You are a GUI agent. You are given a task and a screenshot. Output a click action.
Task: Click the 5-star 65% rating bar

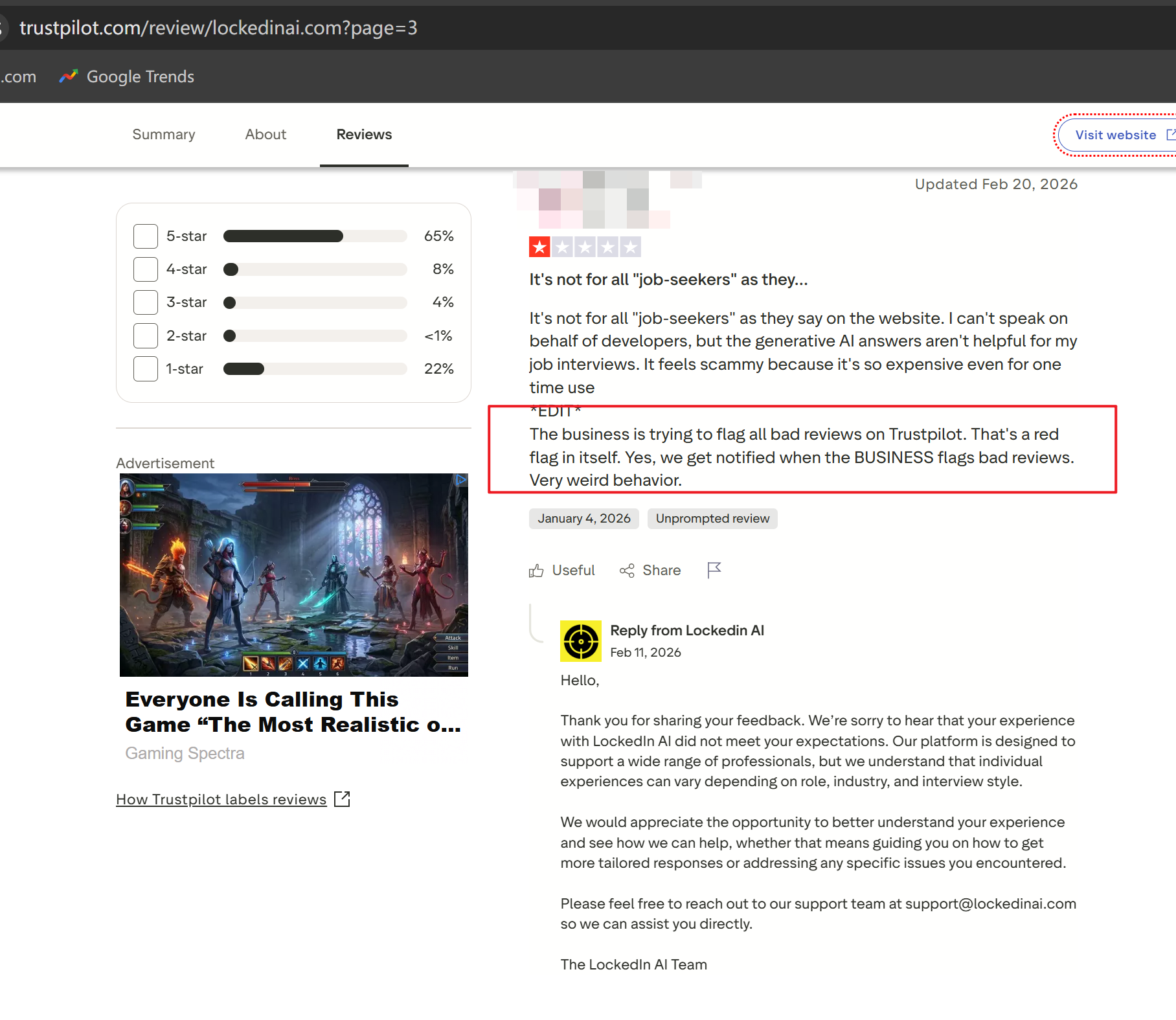click(x=315, y=236)
